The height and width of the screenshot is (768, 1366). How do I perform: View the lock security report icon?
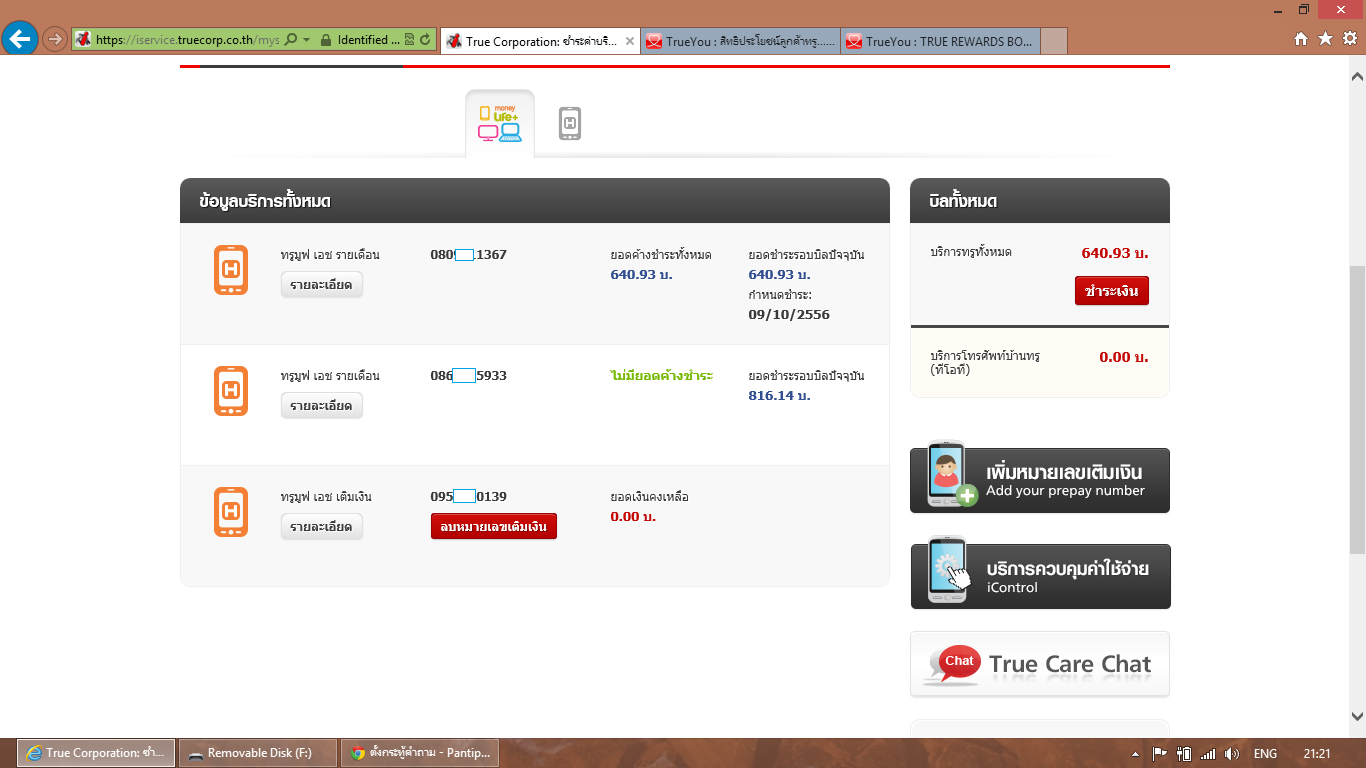[x=325, y=40]
